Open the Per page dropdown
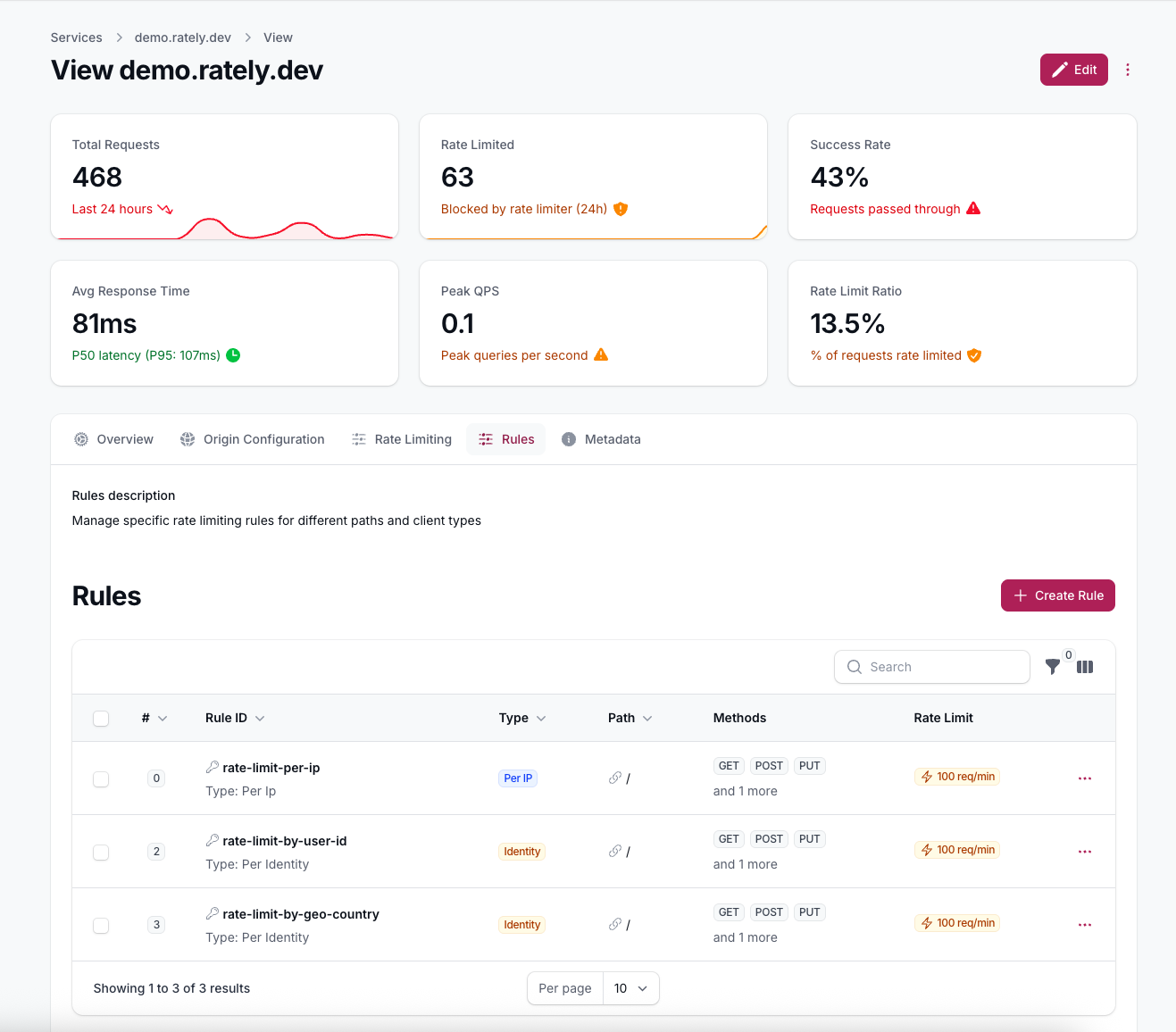1176x1032 pixels. [630, 988]
